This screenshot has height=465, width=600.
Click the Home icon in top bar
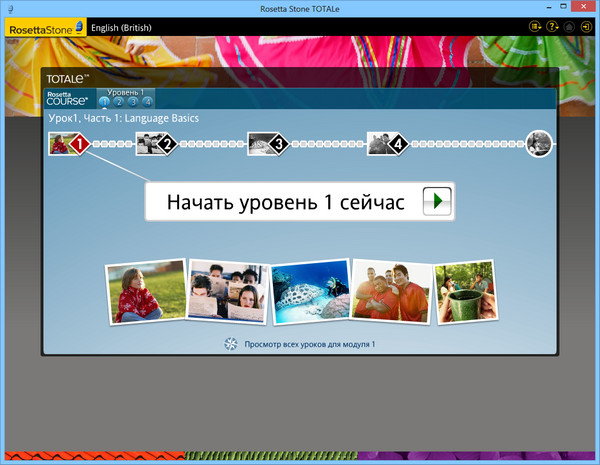pyautogui.click(x=568, y=27)
